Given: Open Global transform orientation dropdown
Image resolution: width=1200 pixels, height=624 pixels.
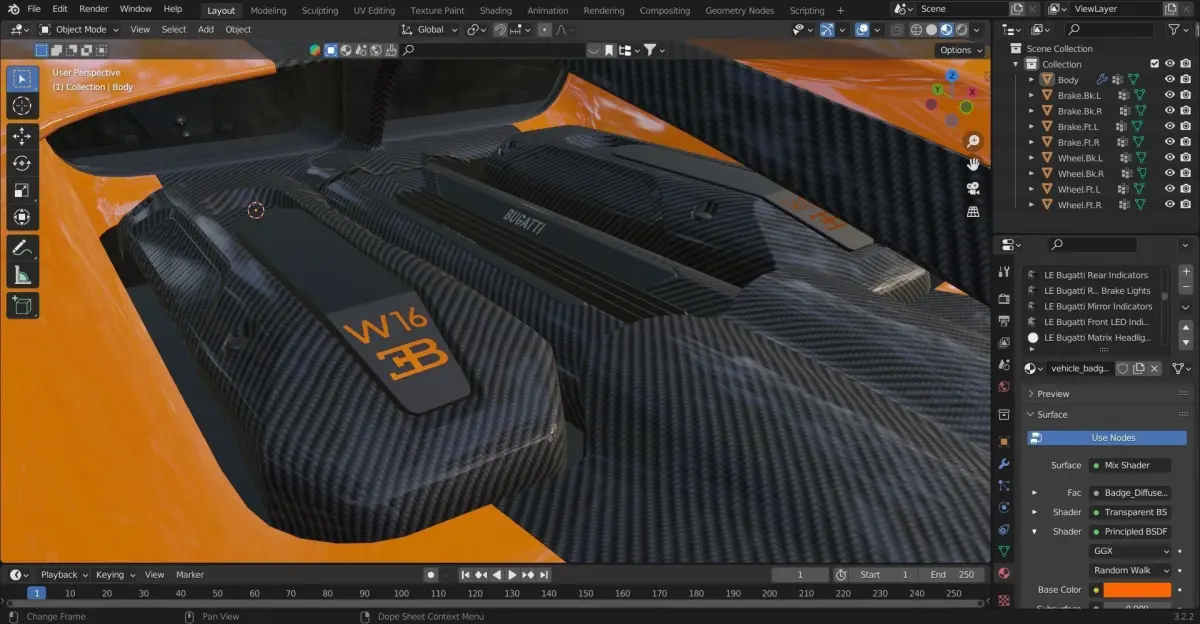Looking at the screenshot, I should pos(429,30).
